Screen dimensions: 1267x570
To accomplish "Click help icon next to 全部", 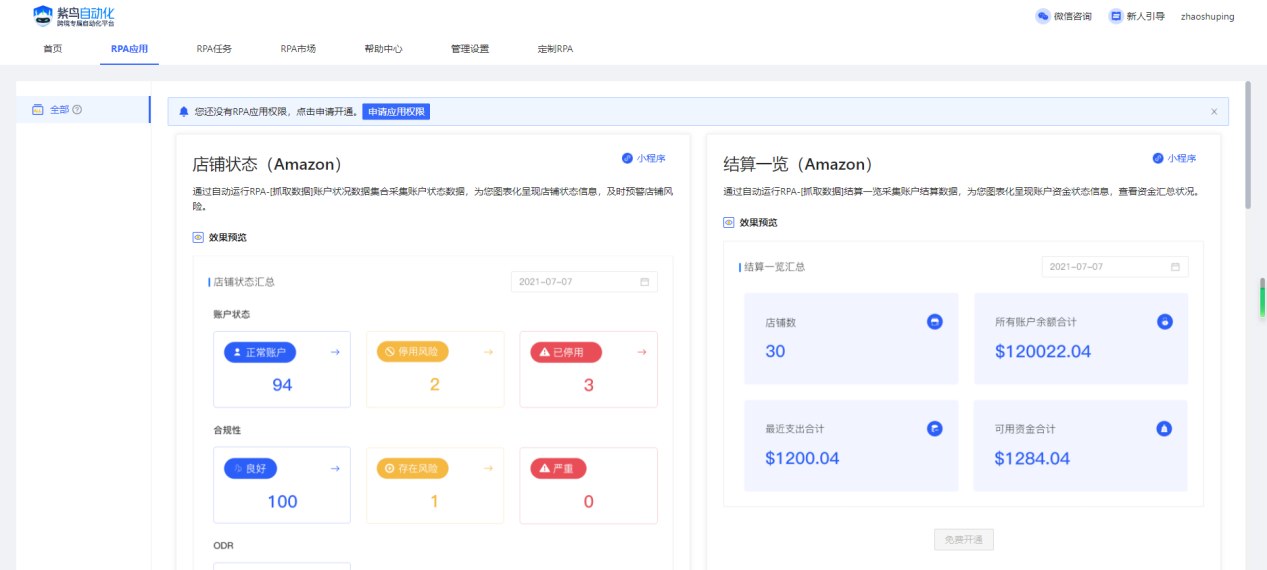I will pyautogui.click(x=77, y=110).
